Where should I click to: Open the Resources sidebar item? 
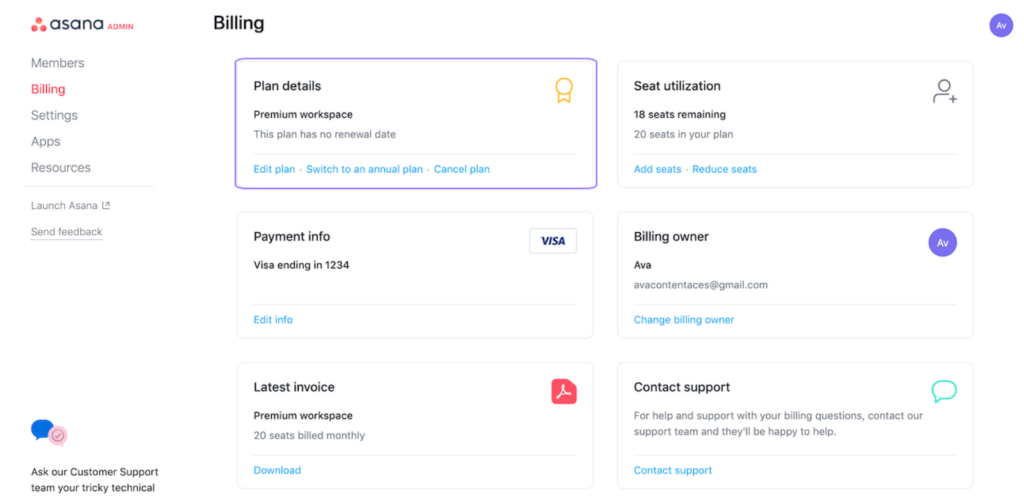pyautogui.click(x=61, y=167)
